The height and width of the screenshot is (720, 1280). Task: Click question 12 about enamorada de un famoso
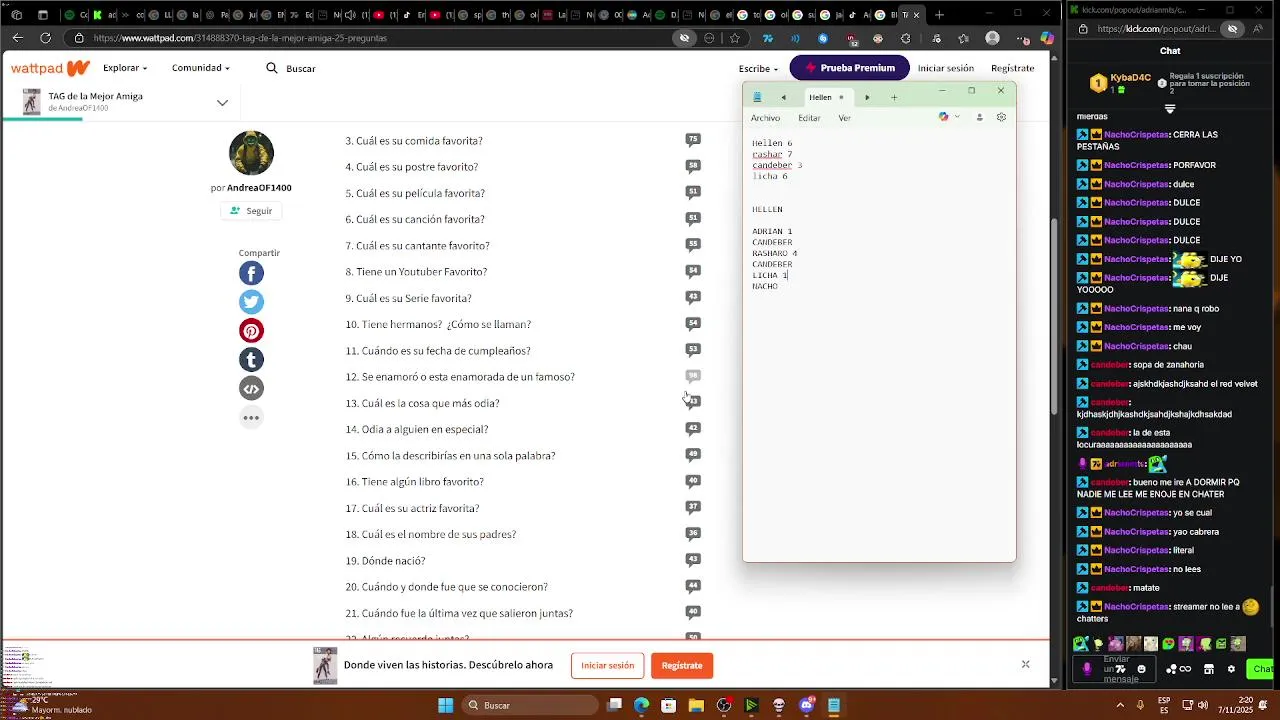460,377
